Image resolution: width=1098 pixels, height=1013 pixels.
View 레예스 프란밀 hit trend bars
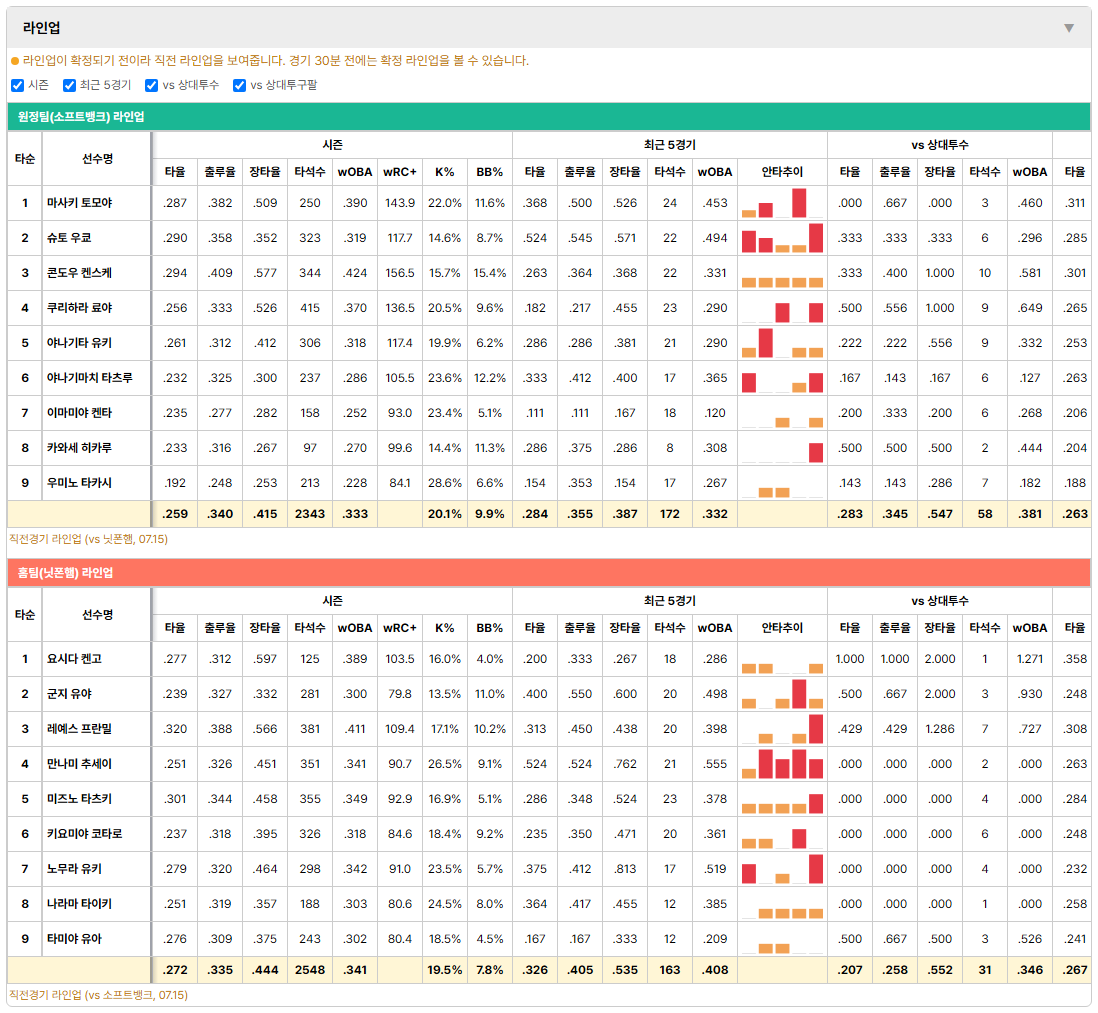(x=782, y=729)
